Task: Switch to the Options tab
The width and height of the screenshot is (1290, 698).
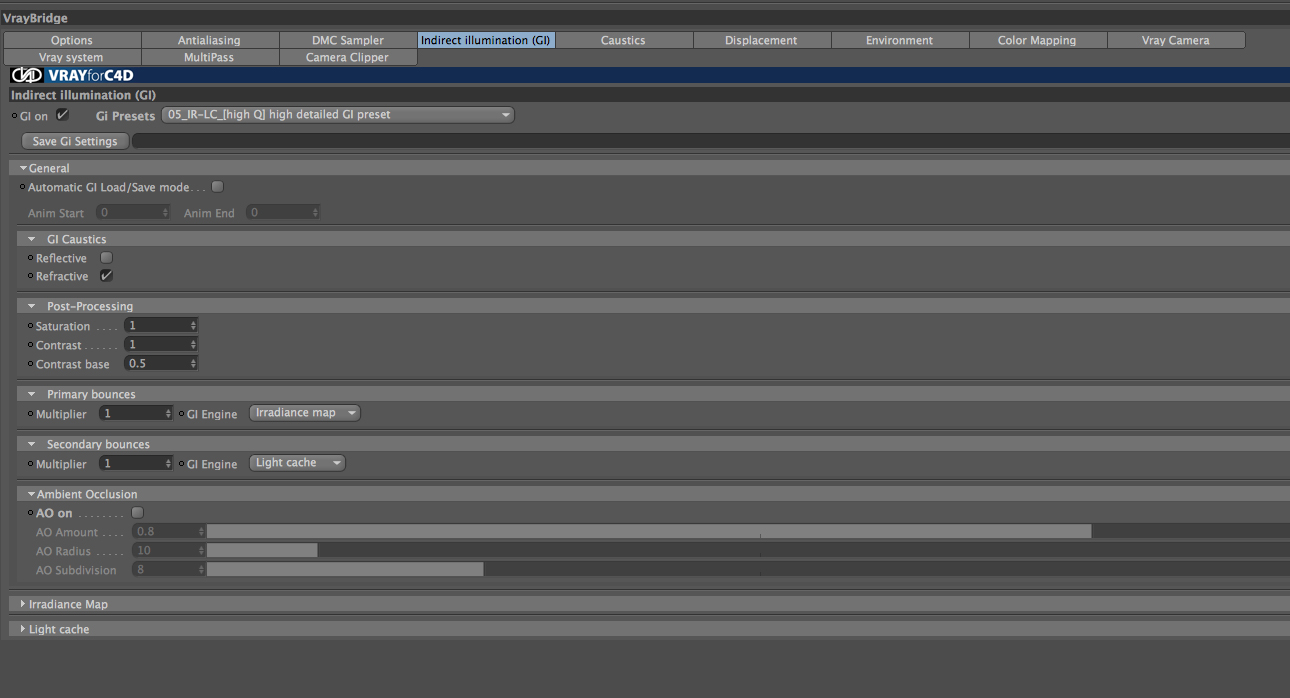Action: 72,40
